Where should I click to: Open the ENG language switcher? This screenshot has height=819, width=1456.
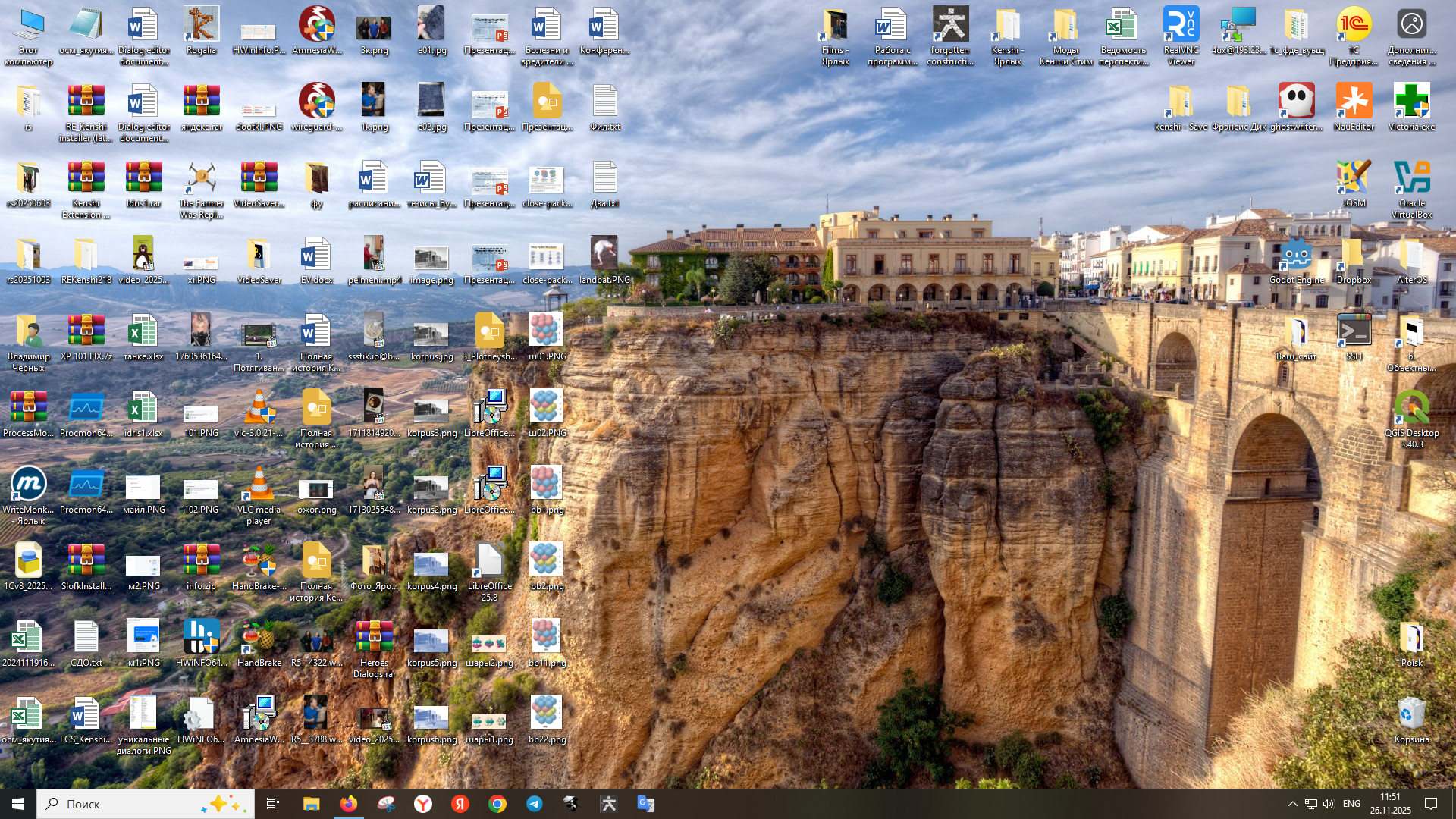(x=1351, y=804)
